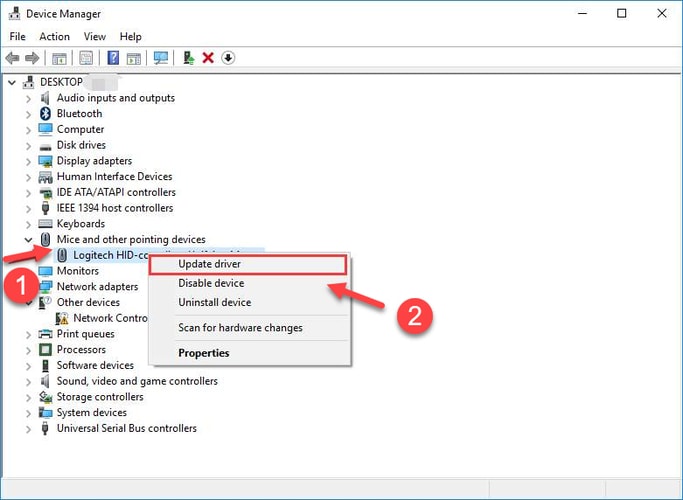Choose Update driver from context menu
Viewport: 683px width, 500px height.
(x=209, y=265)
